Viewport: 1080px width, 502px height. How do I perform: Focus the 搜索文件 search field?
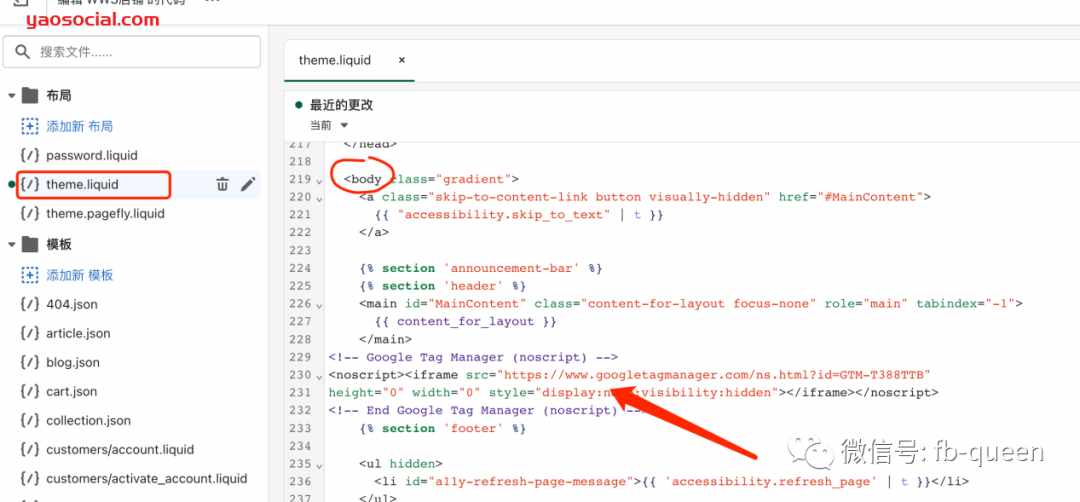point(132,52)
